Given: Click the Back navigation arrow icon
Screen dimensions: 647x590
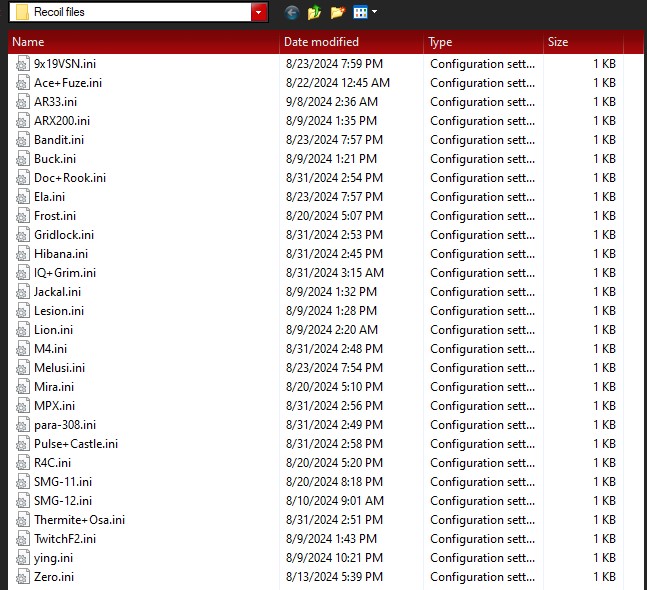Looking at the screenshot, I should (x=292, y=12).
